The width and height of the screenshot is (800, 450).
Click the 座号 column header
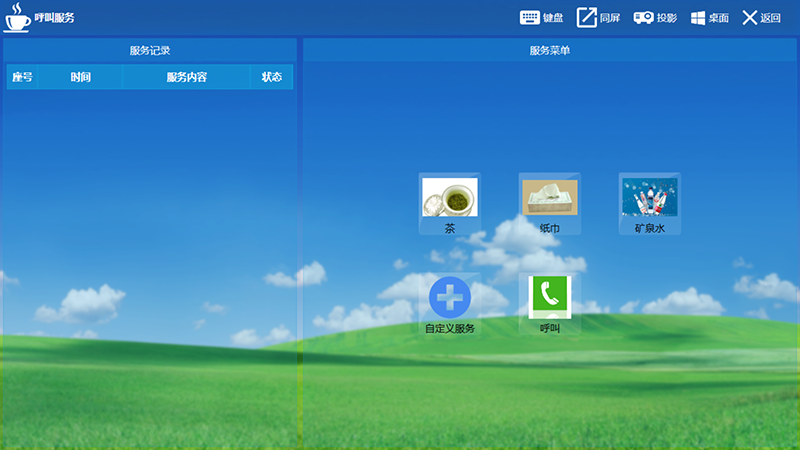tap(22, 77)
